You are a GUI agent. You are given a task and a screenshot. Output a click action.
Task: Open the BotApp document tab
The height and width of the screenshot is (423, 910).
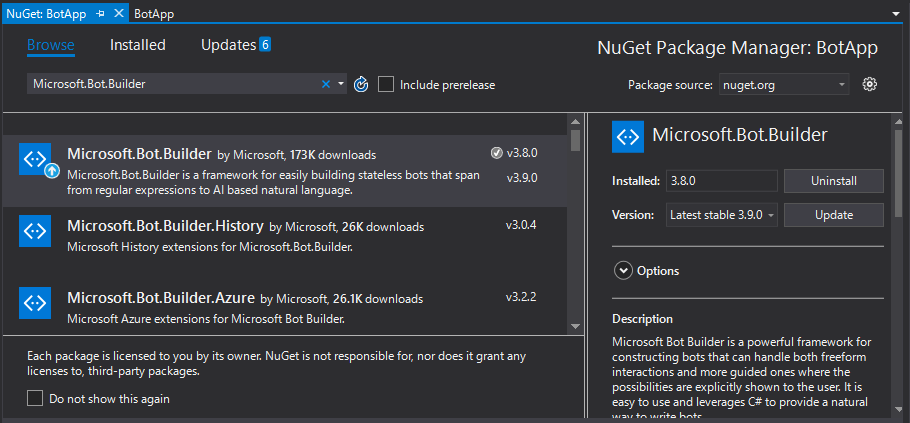(x=154, y=14)
